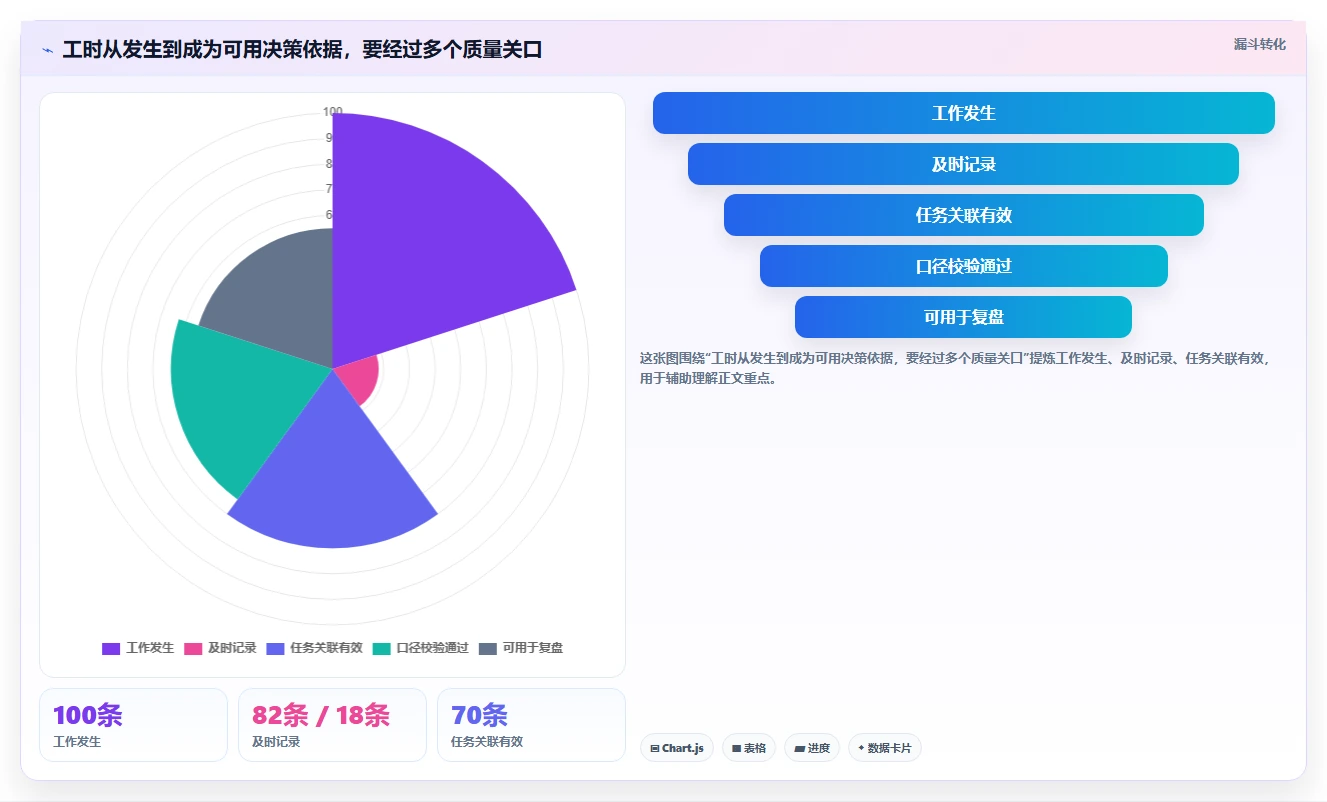Click the 可用于复盘 funnel bar

point(964,317)
